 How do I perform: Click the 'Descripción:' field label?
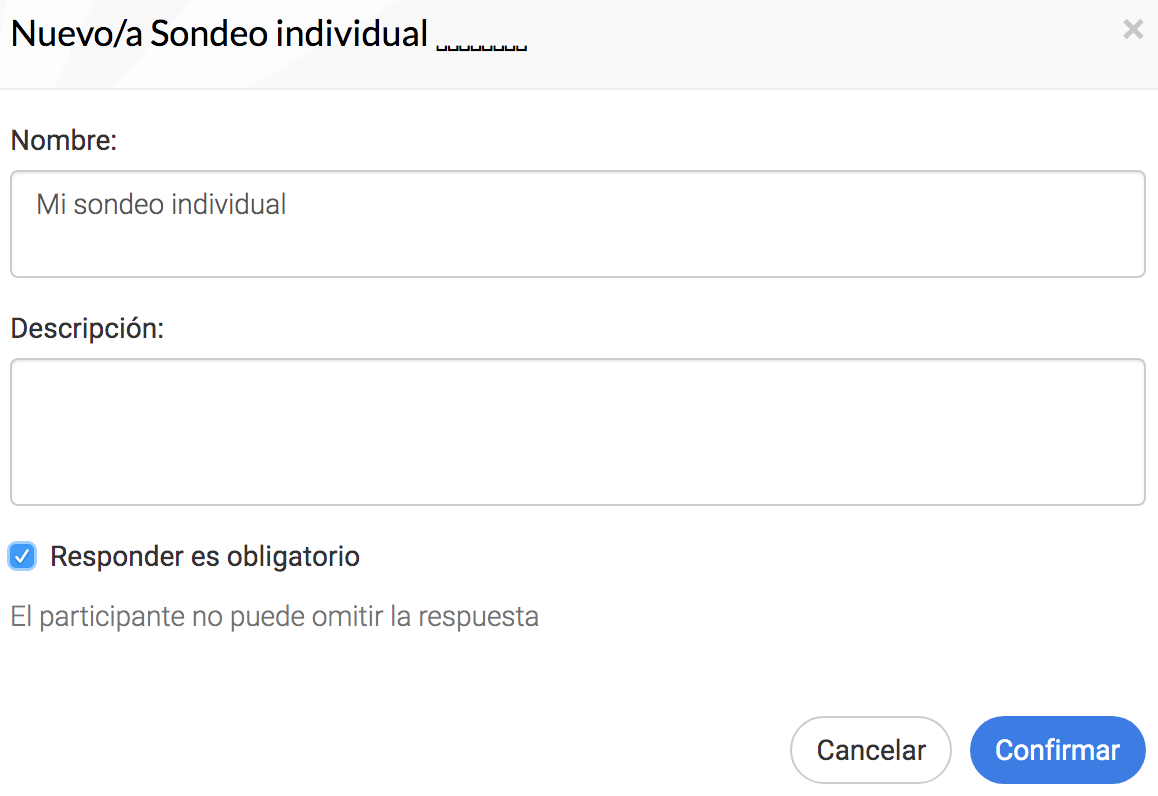[87, 329]
